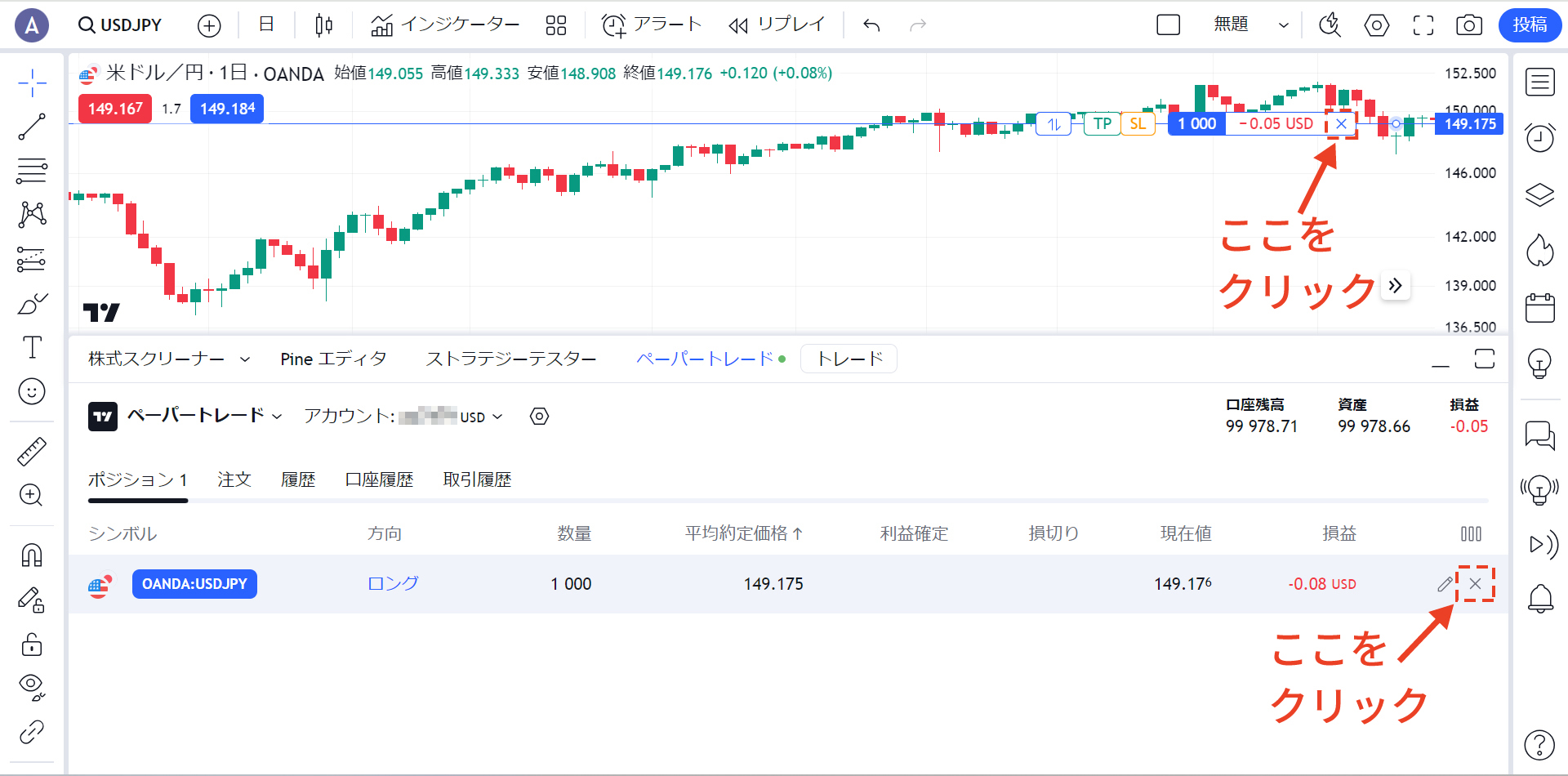Click the redo arrow in the top toolbar
1568x776 pixels.
pos(918,25)
